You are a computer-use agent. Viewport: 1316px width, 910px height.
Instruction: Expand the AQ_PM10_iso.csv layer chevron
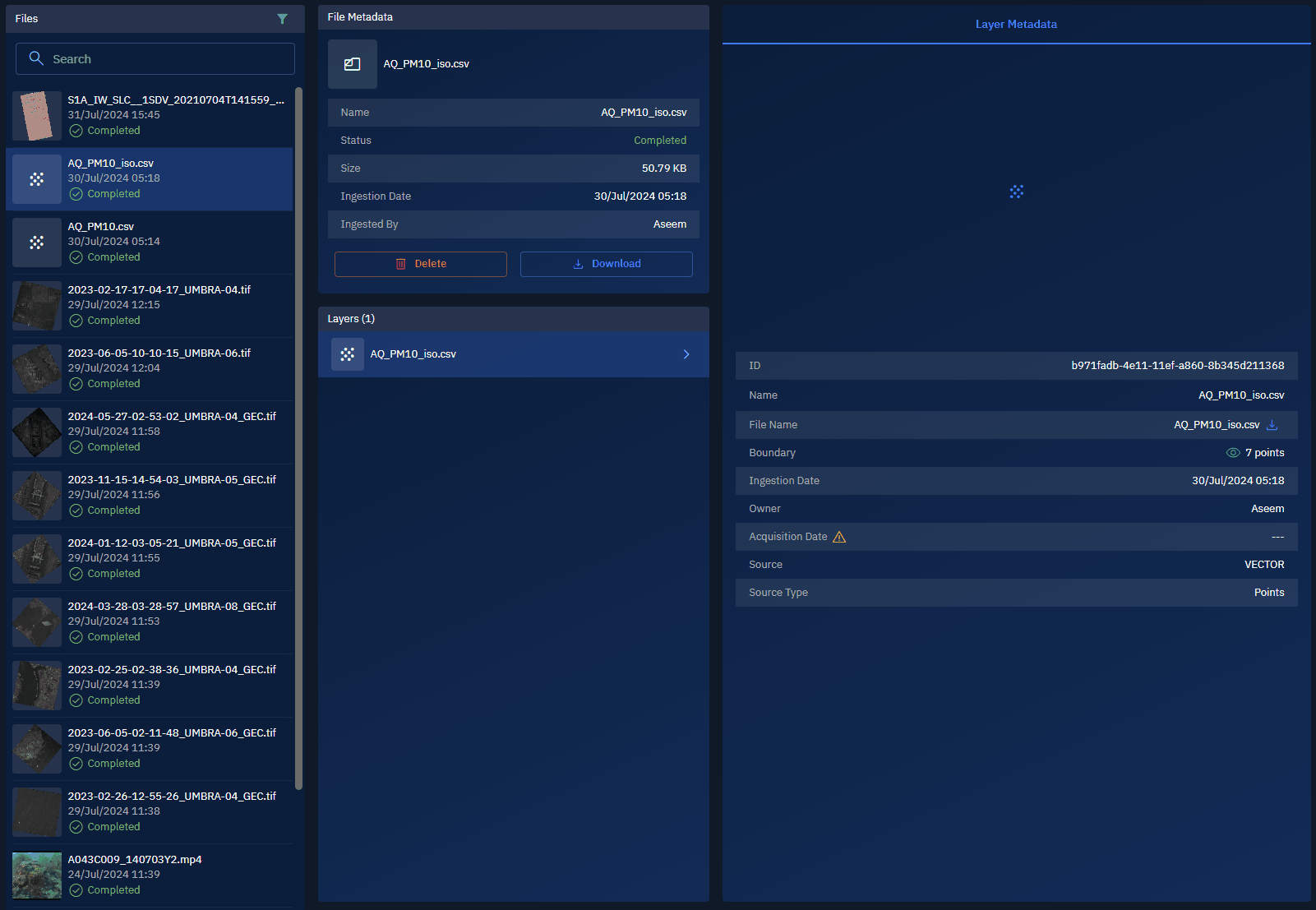click(x=686, y=354)
